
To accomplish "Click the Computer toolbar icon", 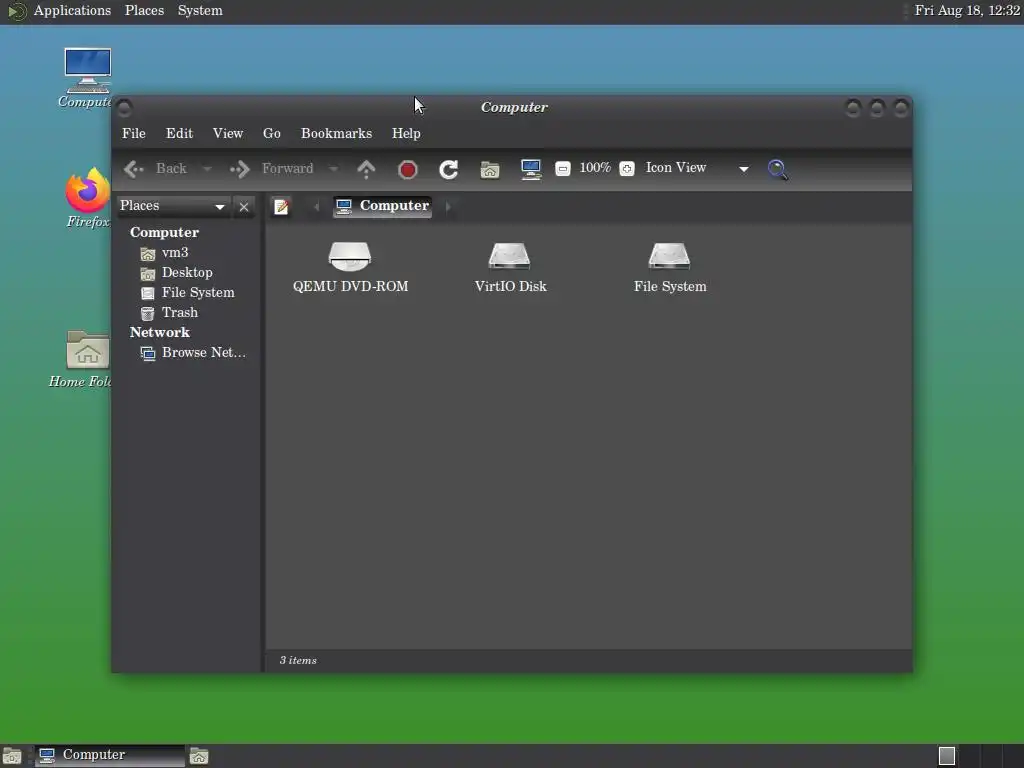I will [x=531, y=169].
